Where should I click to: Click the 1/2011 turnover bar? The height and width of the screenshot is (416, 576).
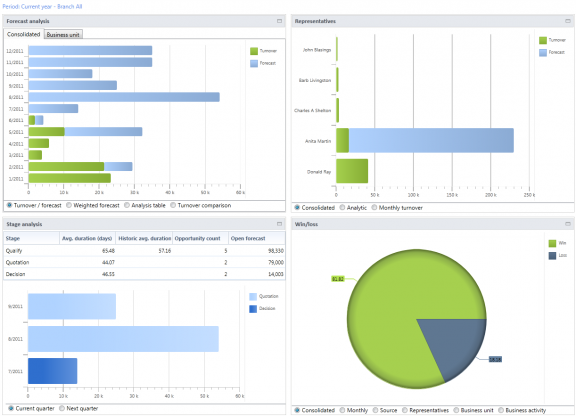(69, 178)
